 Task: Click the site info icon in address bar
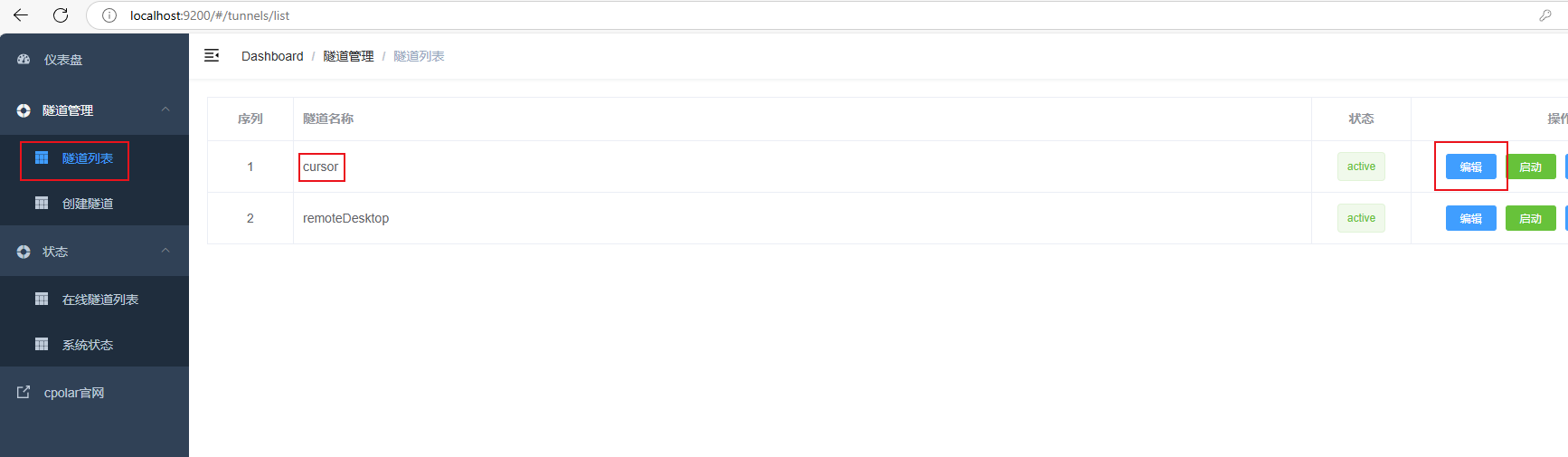(109, 15)
